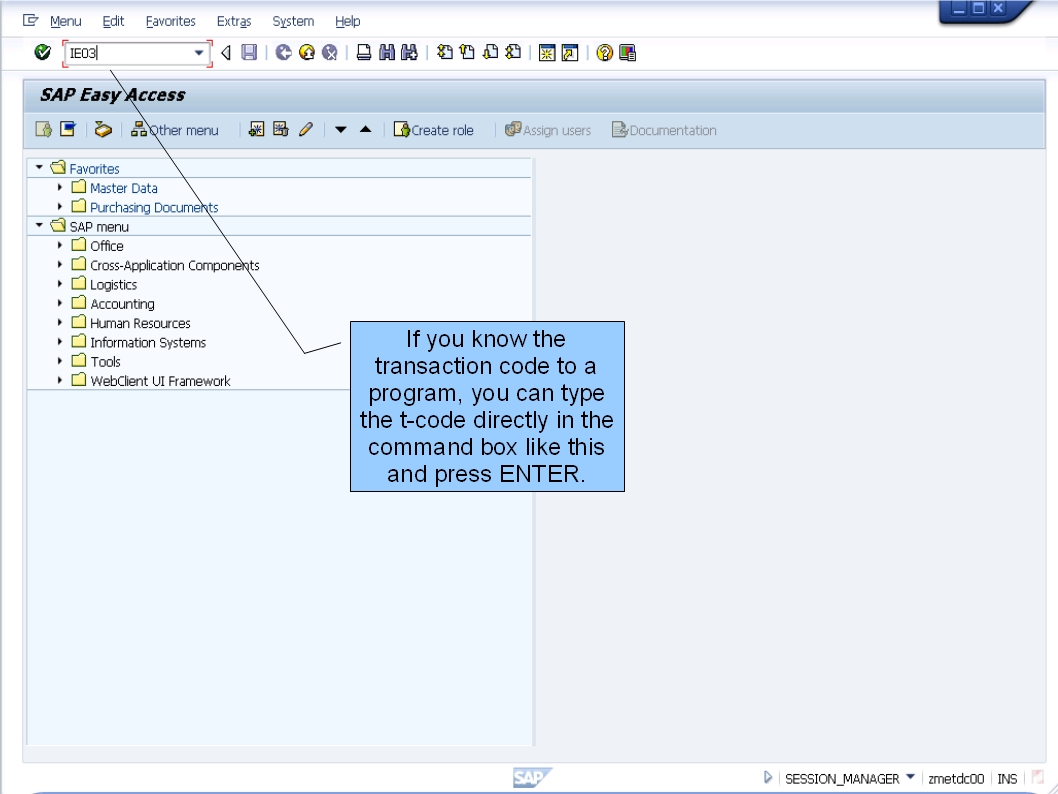Screen dimensions: 1058x794
Task: Click the green Enter checkmark icon
Action: pyautogui.click(x=43, y=53)
